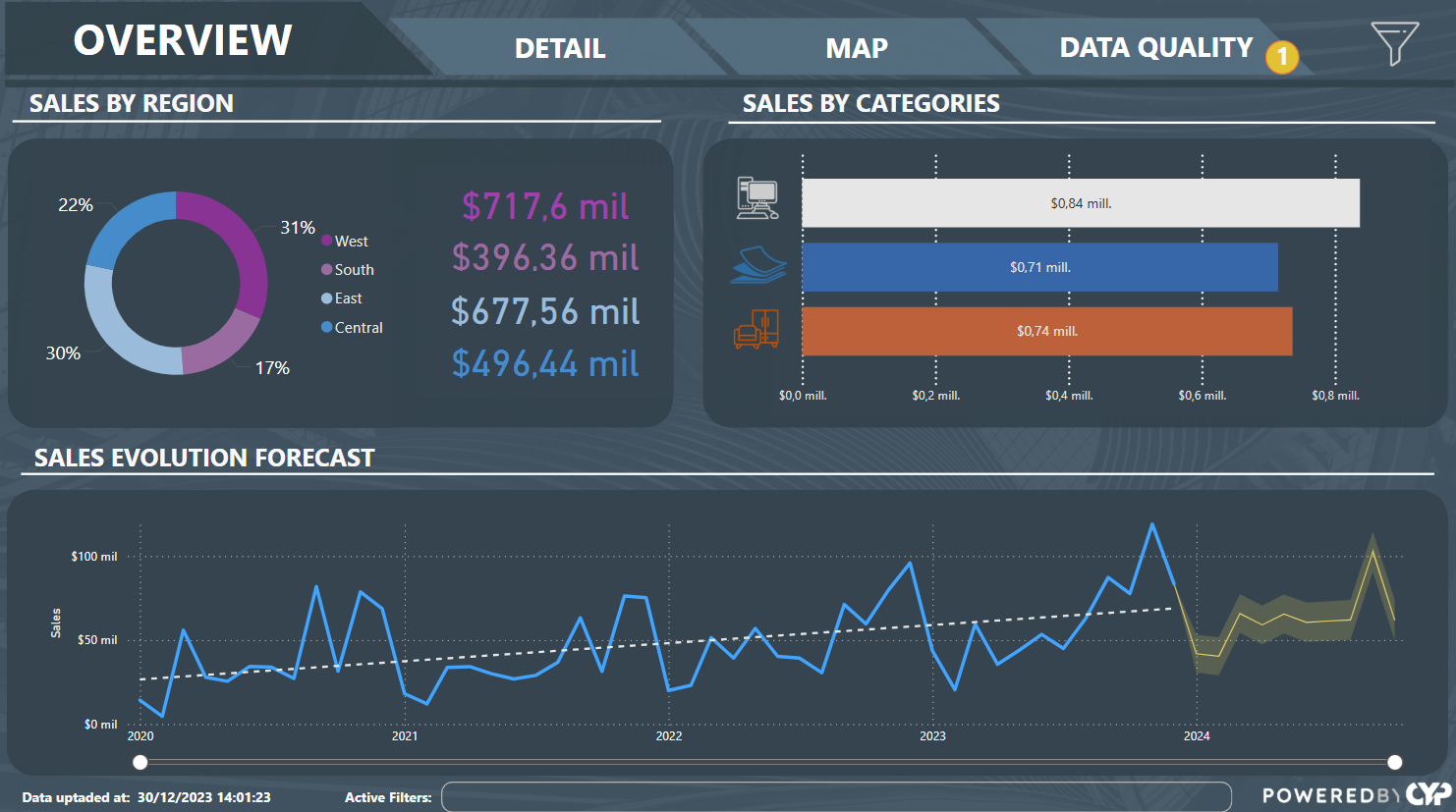
Task: Click the computer technology category icon
Action: coord(757,198)
